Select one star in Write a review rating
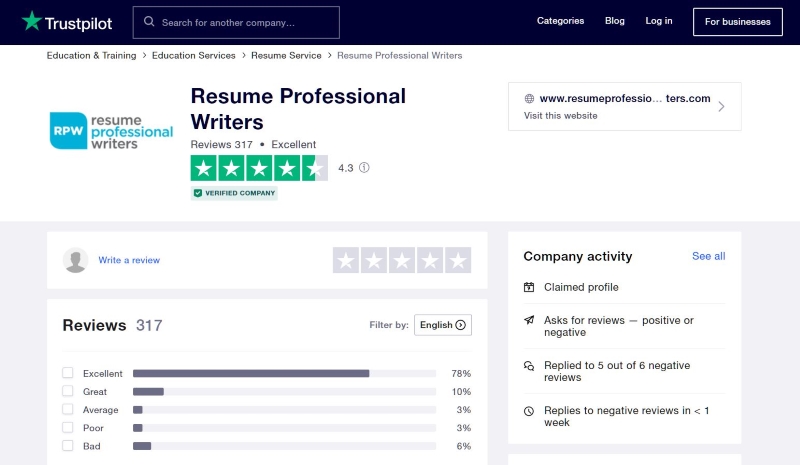800x465 pixels. pos(346,260)
